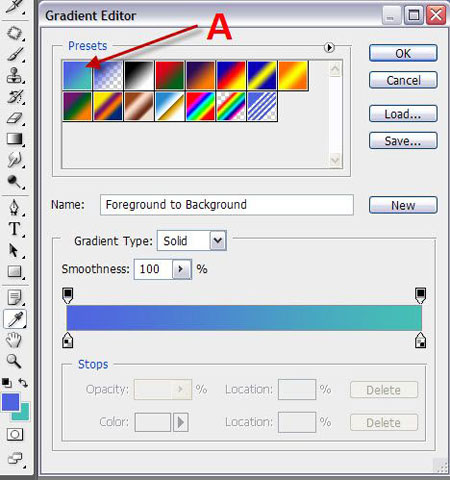
Task: Pick the Eyedropper tool
Action: click(15, 319)
